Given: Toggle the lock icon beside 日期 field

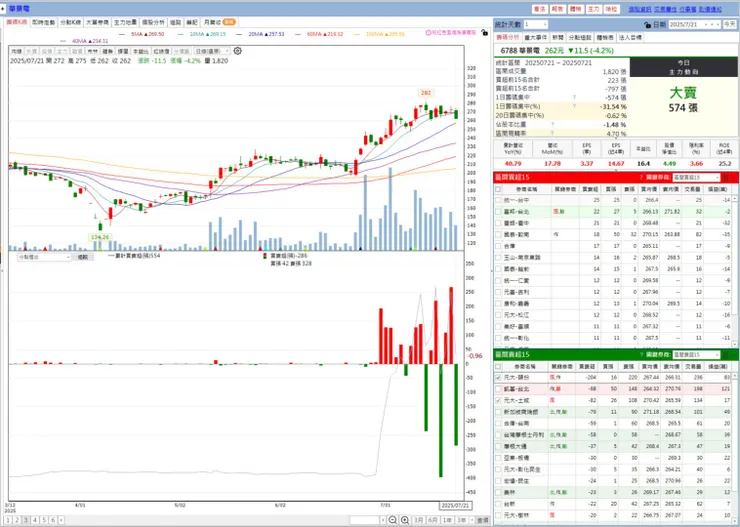Looking at the screenshot, I should (648, 25).
